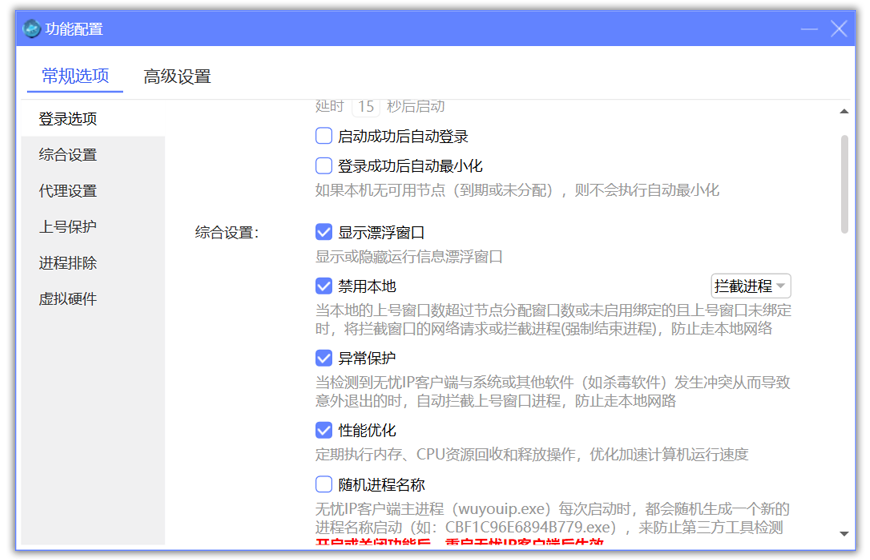Enable 启动成功后自动登录 checkbox
870x560 pixels.
(324, 136)
